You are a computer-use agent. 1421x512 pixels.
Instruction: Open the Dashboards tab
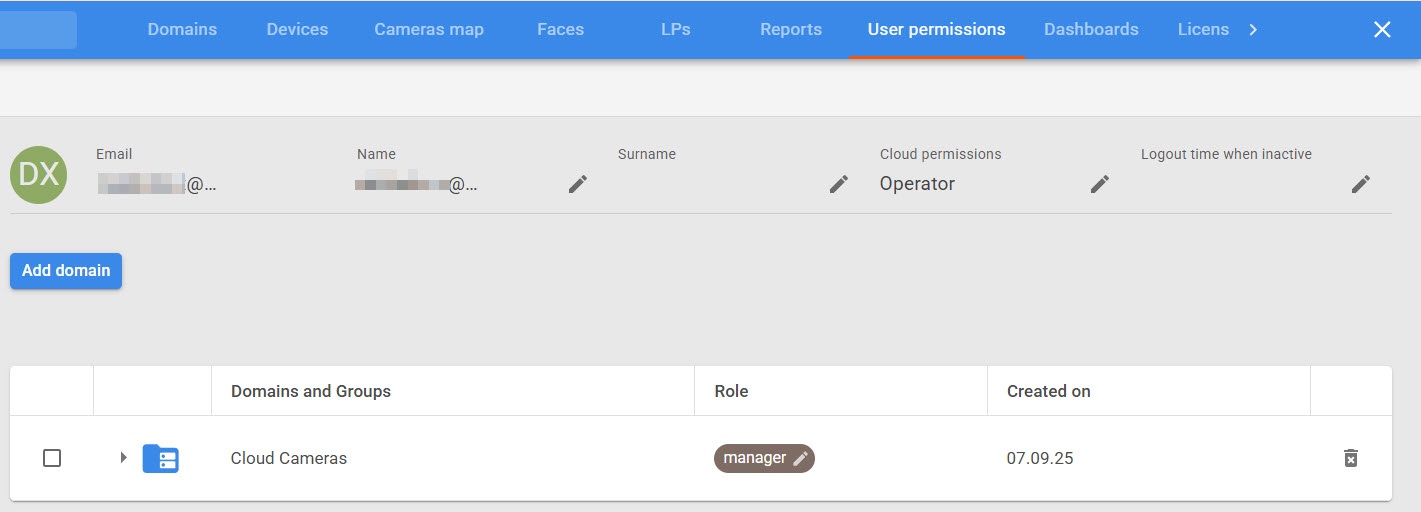point(1091,29)
